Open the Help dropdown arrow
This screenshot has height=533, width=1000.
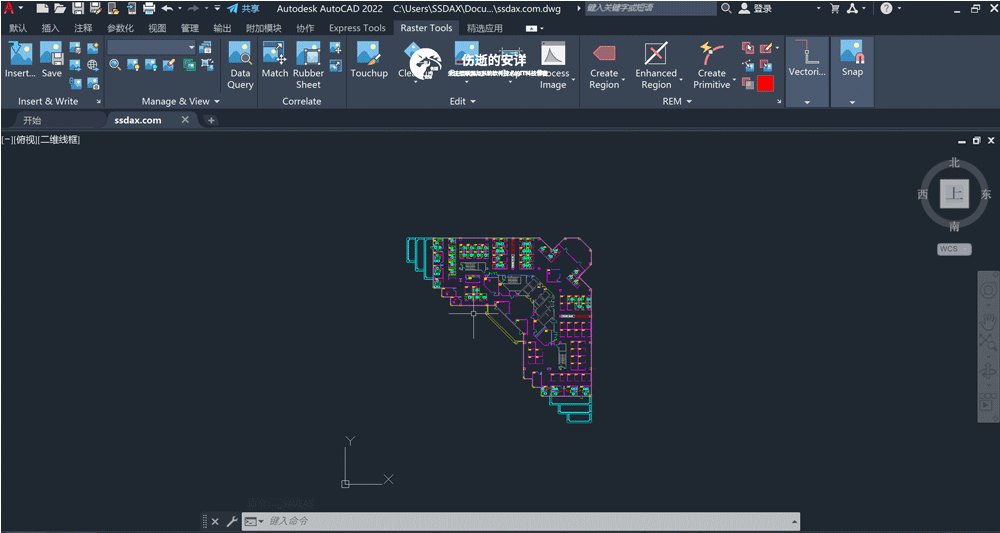coord(899,9)
